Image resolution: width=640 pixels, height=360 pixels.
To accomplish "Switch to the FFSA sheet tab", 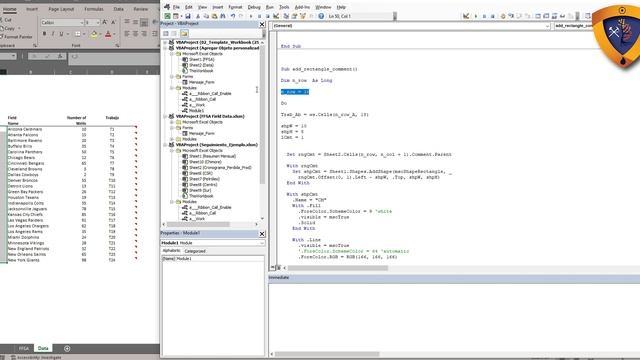I will 24,348.
